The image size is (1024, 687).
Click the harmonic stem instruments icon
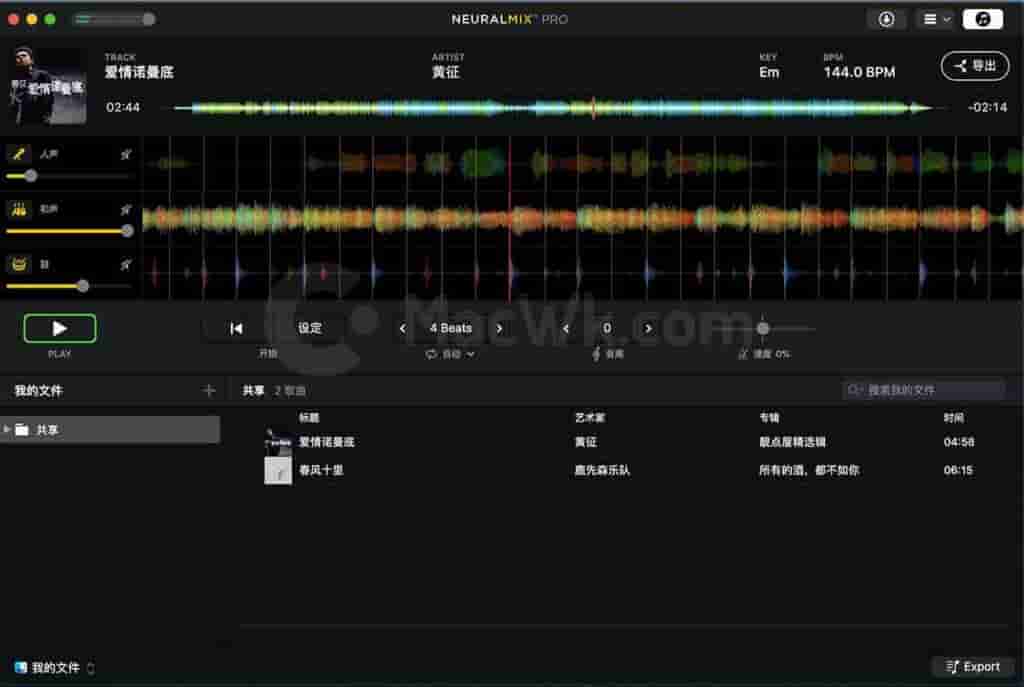point(19,209)
